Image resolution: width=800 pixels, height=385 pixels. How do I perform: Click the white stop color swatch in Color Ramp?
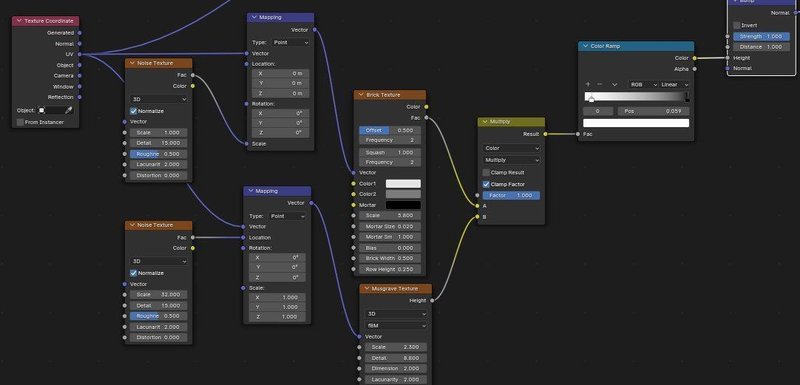click(636, 123)
